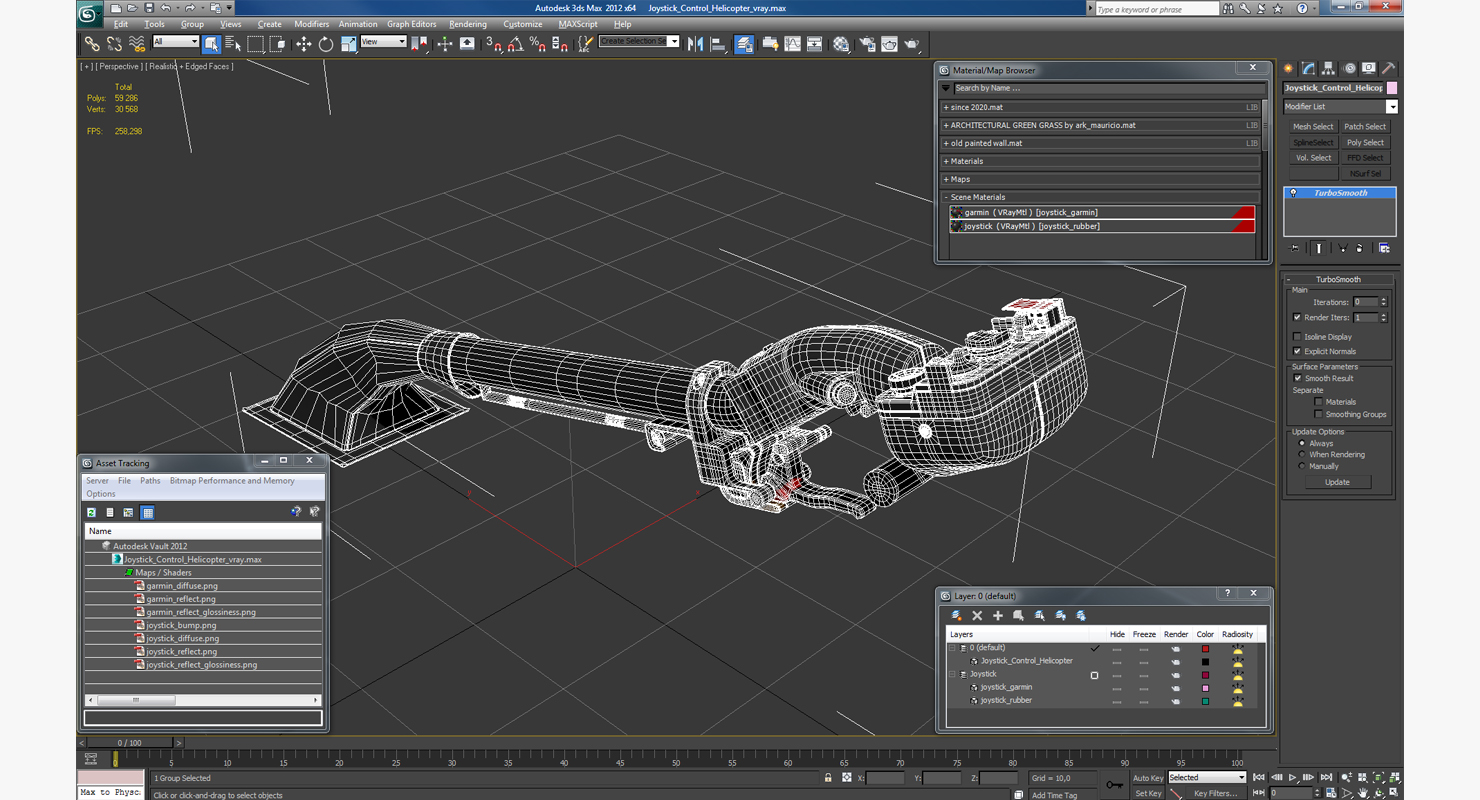Image resolution: width=1480 pixels, height=800 pixels.
Task: Choose the Select and Move tool
Action: click(303, 44)
